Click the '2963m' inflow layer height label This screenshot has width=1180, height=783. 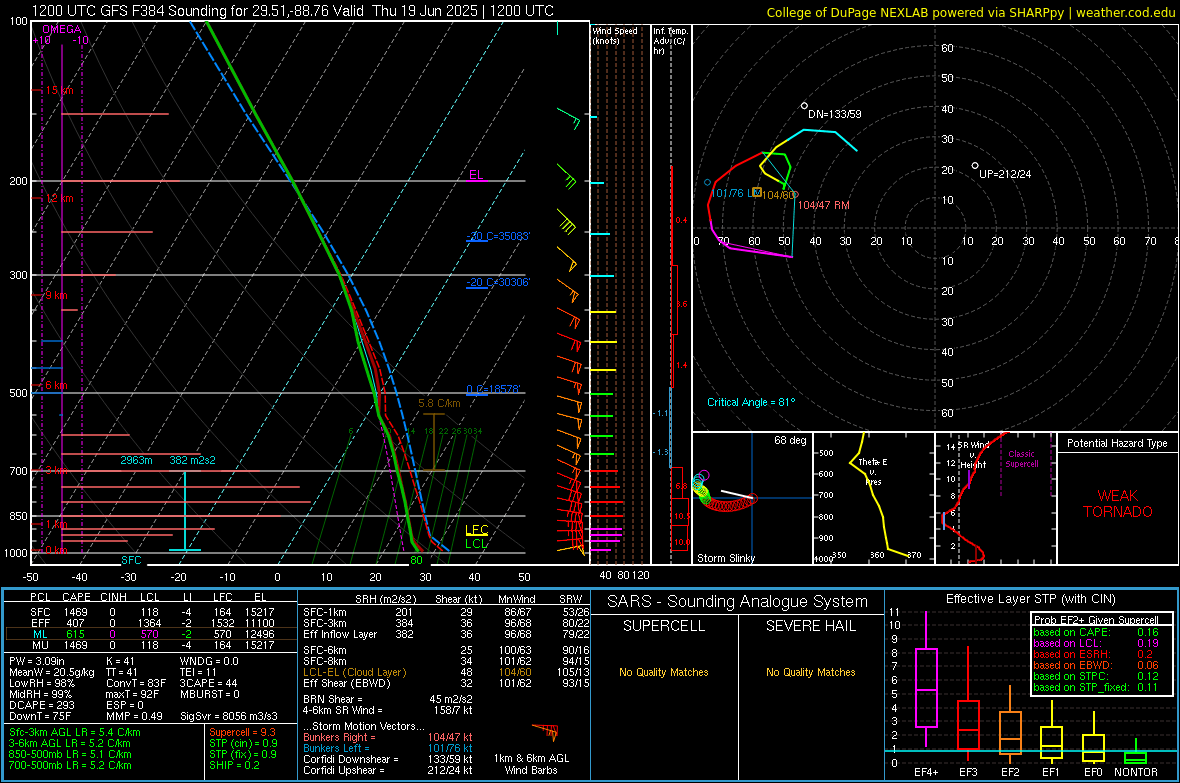[x=136, y=460]
